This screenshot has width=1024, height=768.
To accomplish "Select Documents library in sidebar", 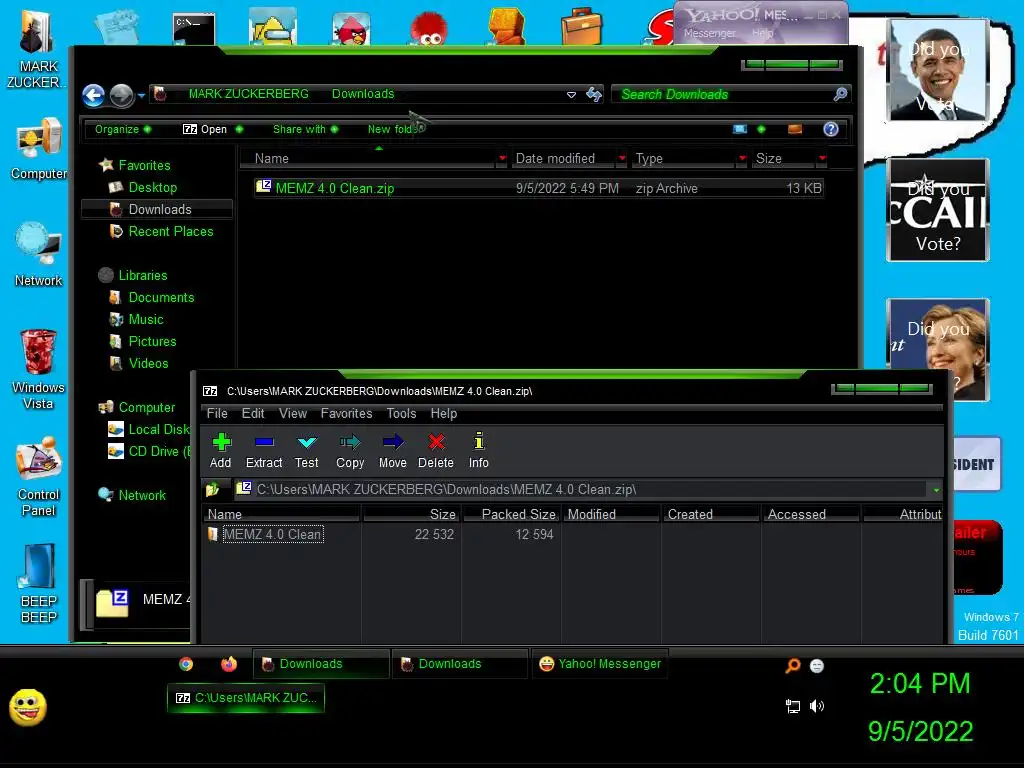I will tap(161, 297).
